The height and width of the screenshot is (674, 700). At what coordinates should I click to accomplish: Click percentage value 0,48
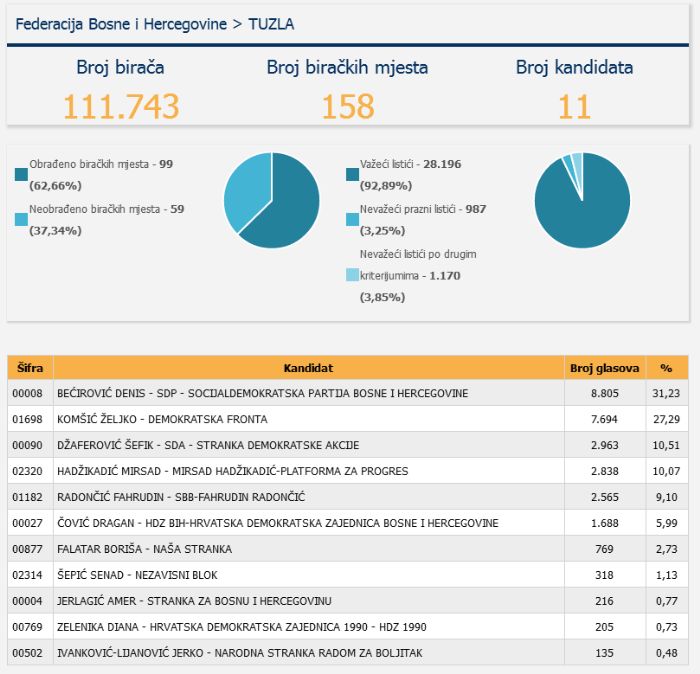coord(667,653)
